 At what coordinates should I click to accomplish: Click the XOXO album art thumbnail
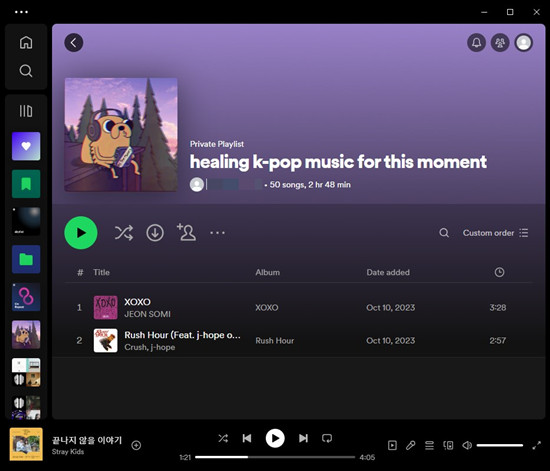point(106,308)
